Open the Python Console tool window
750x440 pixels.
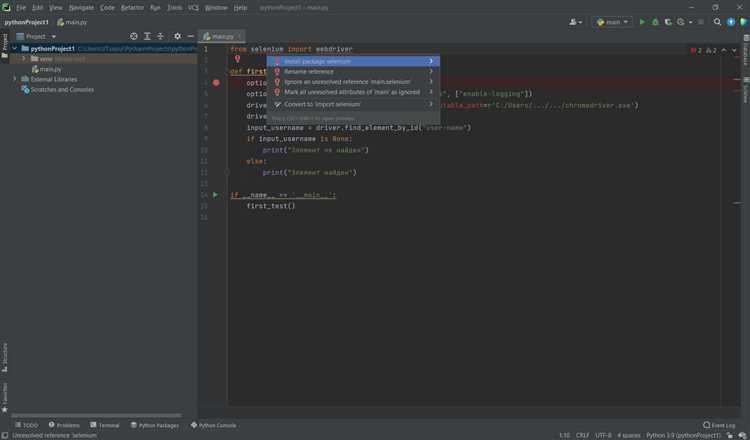pyautogui.click(x=213, y=425)
